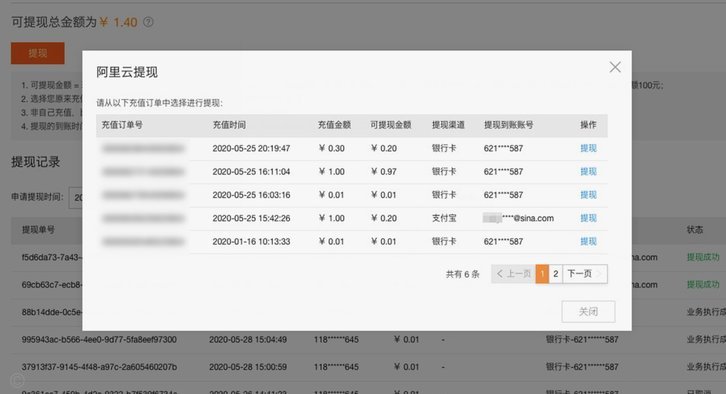The width and height of the screenshot is (726, 394).
Task: Go to page 2 of recharge orders
Action: (x=556, y=274)
